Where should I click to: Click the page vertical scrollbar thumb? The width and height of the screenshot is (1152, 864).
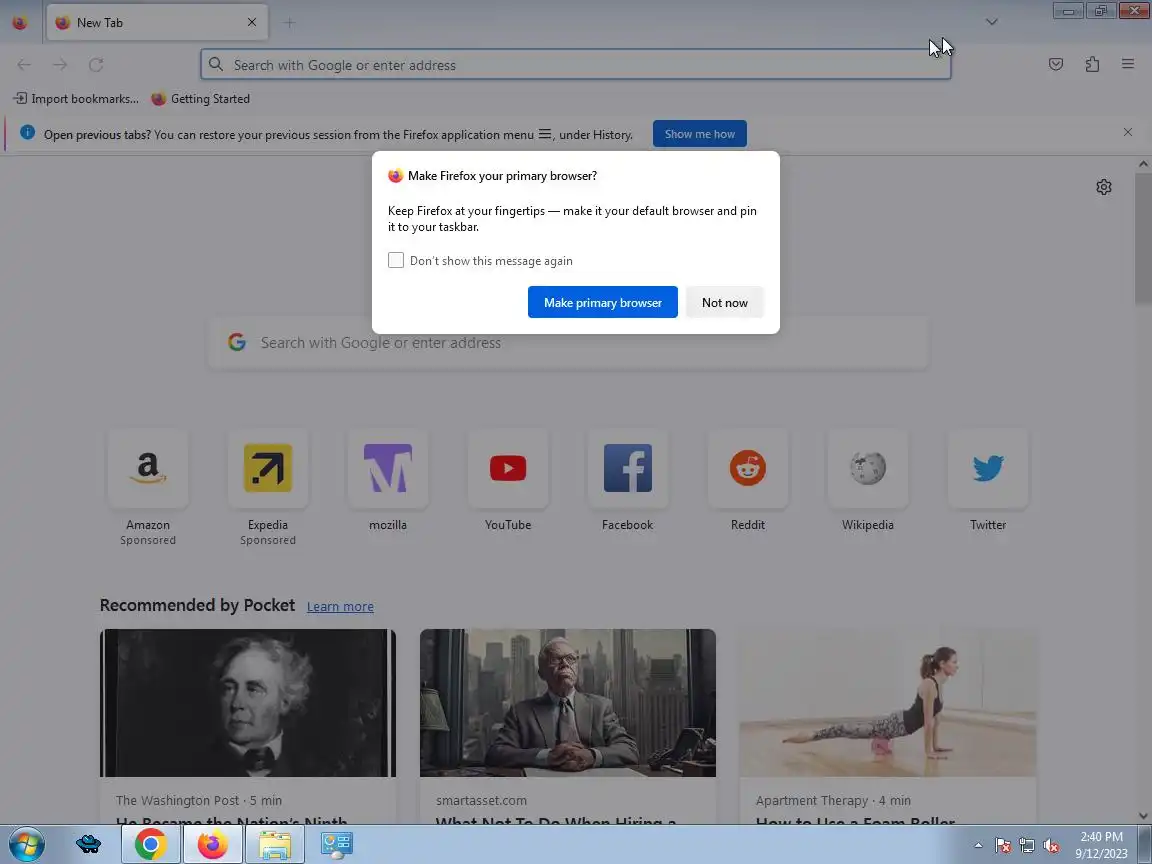(1143, 239)
